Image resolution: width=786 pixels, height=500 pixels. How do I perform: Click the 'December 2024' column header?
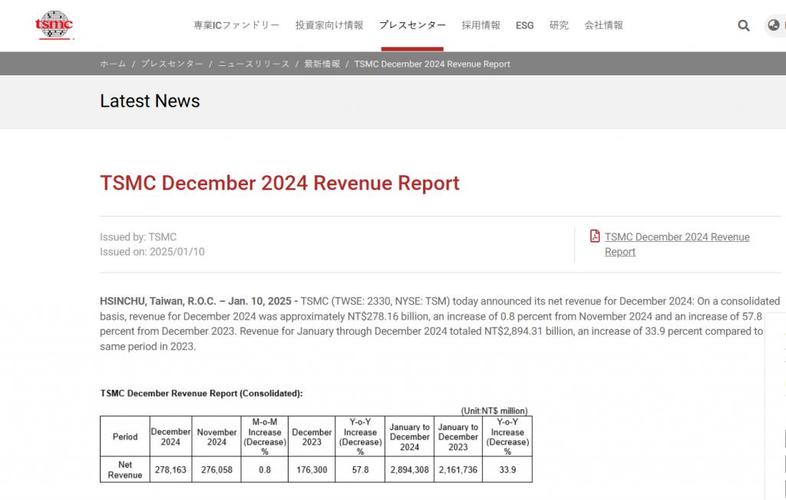pyautogui.click(x=170, y=436)
